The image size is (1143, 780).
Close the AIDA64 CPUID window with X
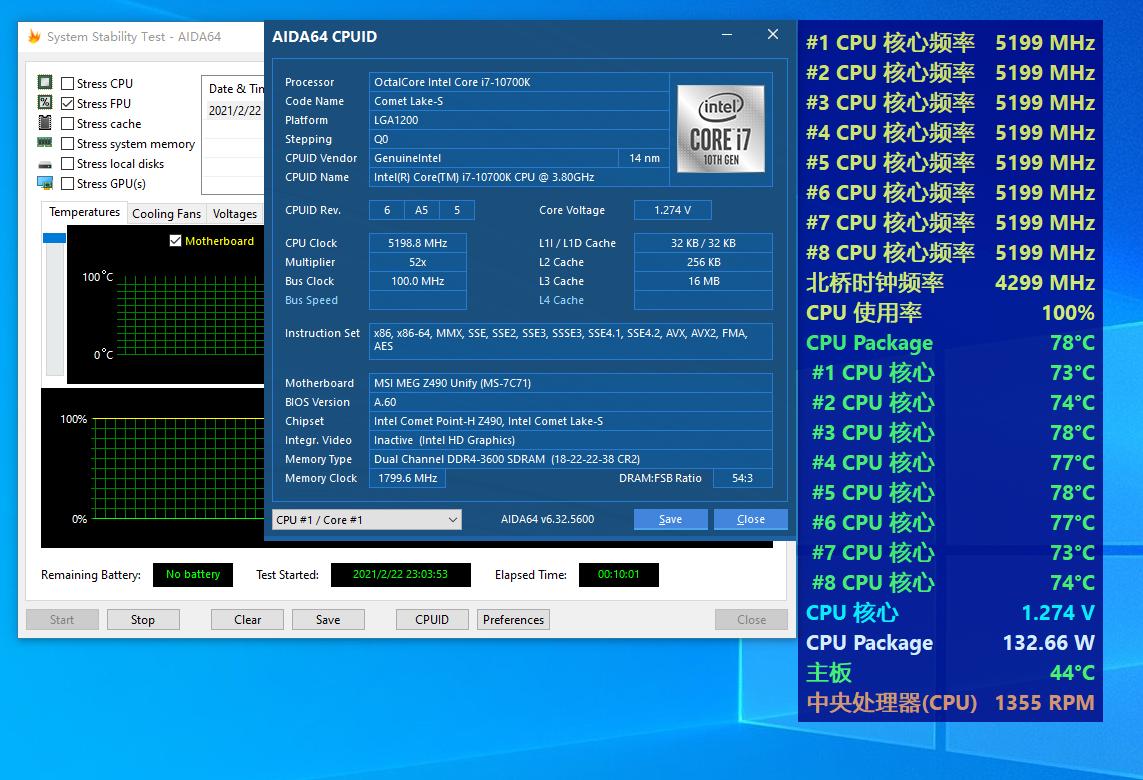(773, 34)
